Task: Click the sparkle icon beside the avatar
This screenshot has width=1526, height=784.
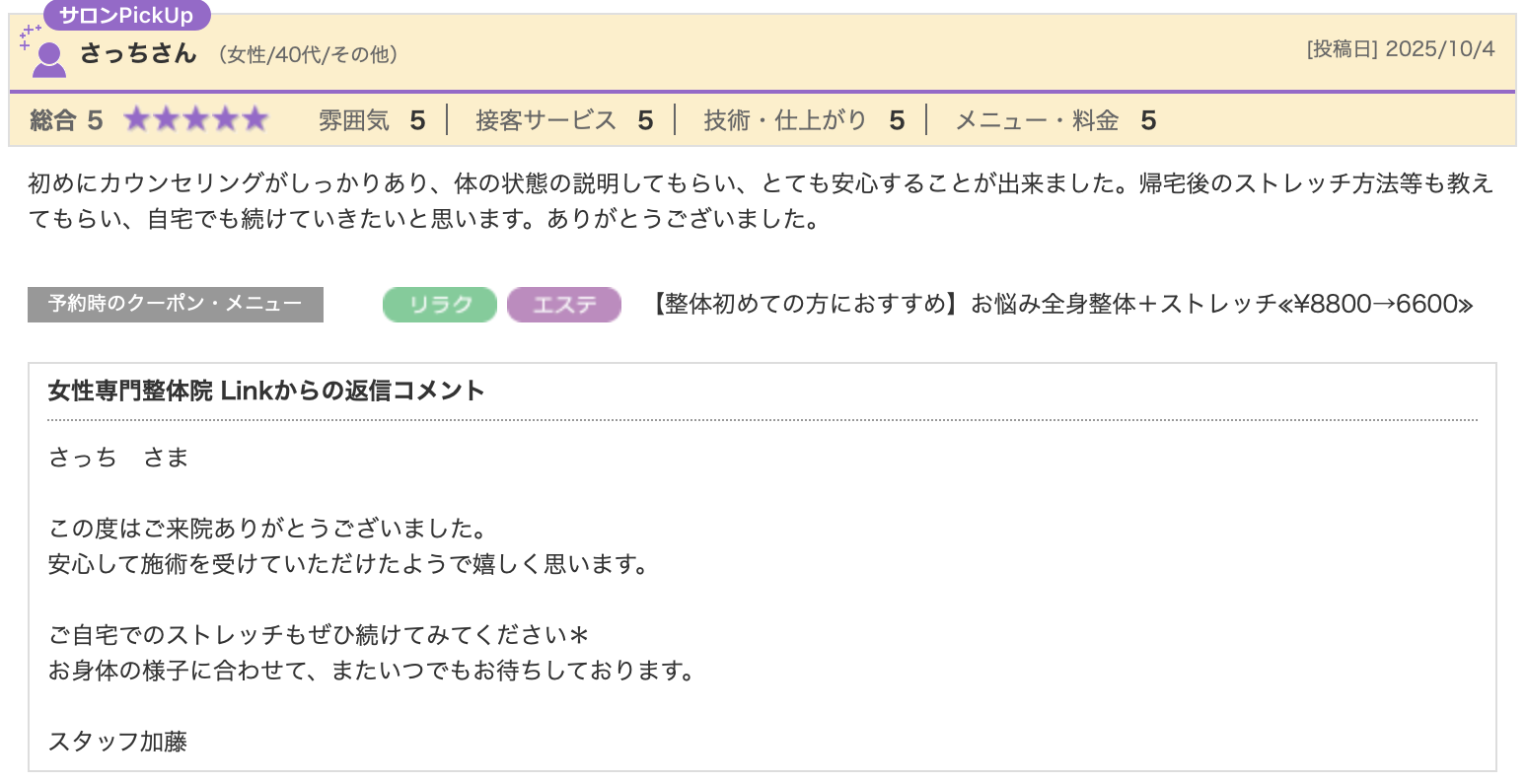Action: [x=29, y=36]
